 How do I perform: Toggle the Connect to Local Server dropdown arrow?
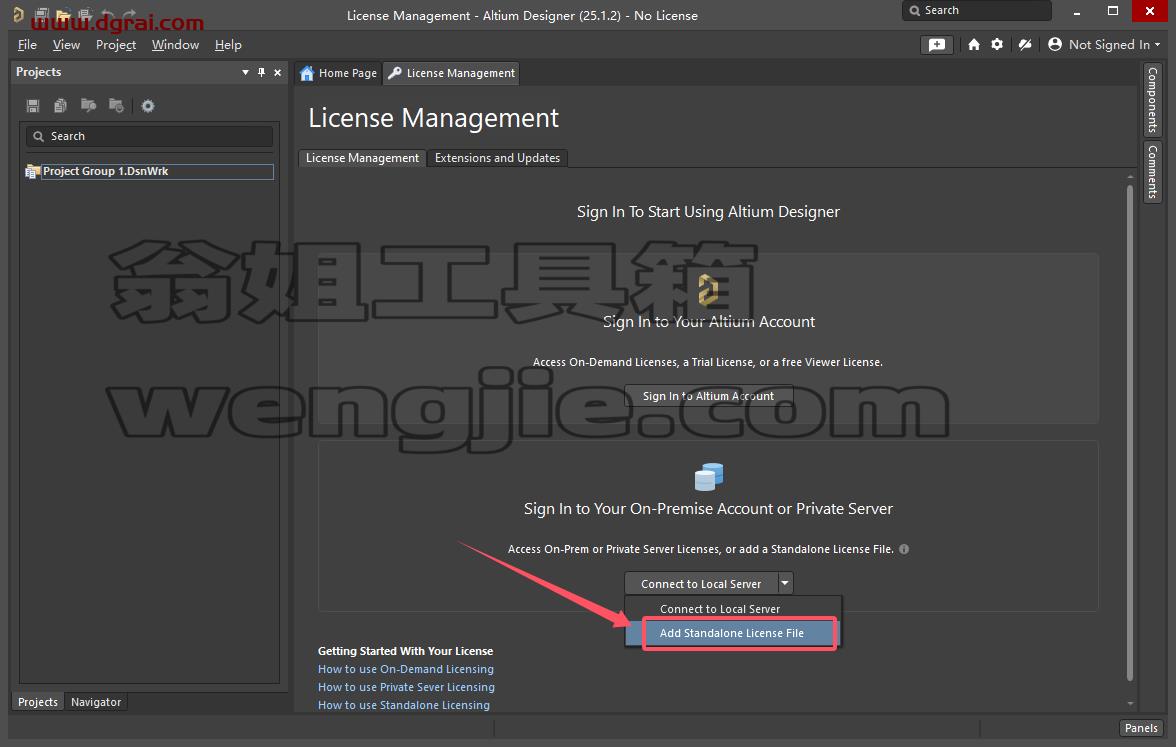(x=784, y=583)
